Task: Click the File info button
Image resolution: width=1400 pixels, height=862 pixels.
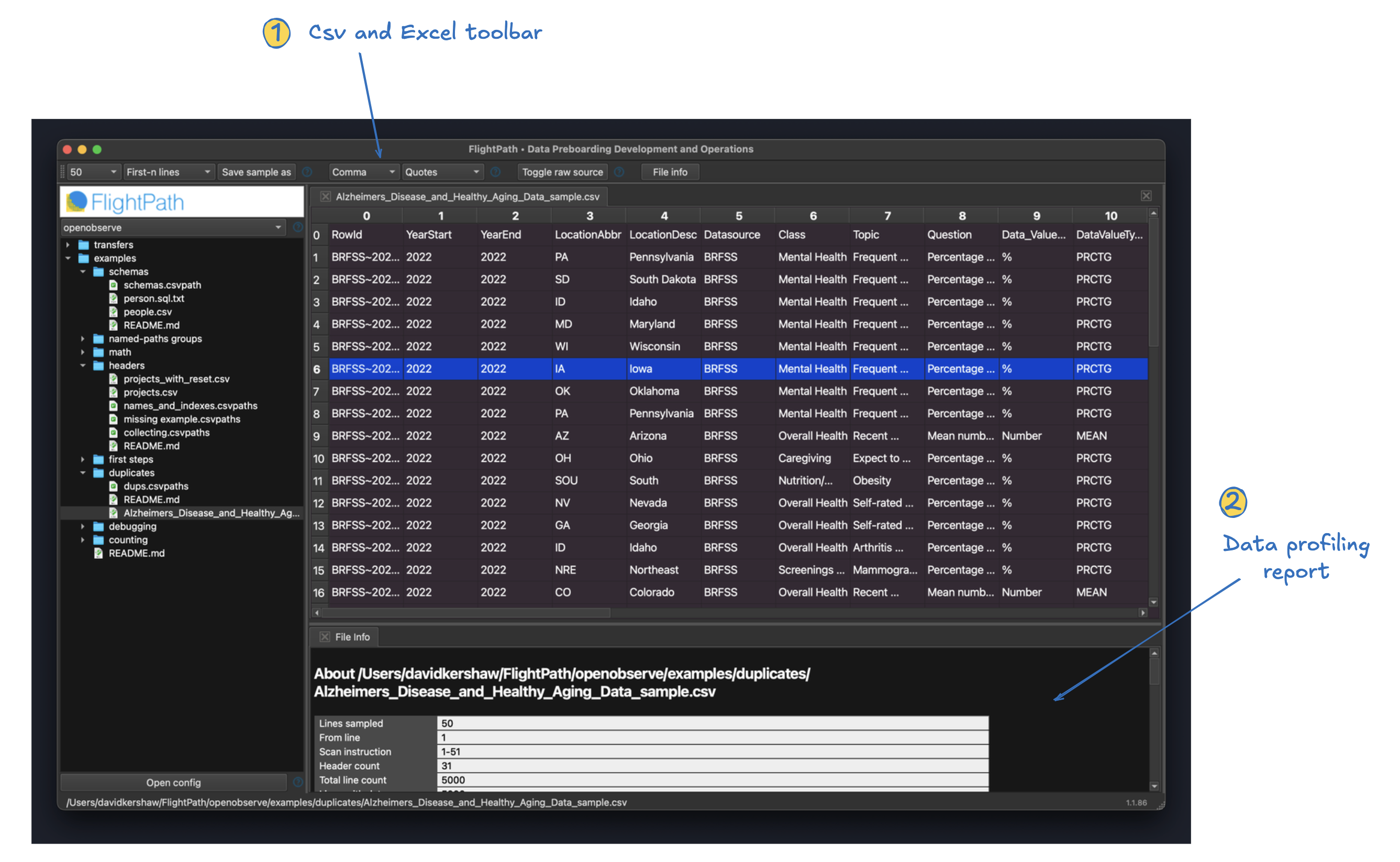Action: pos(670,172)
